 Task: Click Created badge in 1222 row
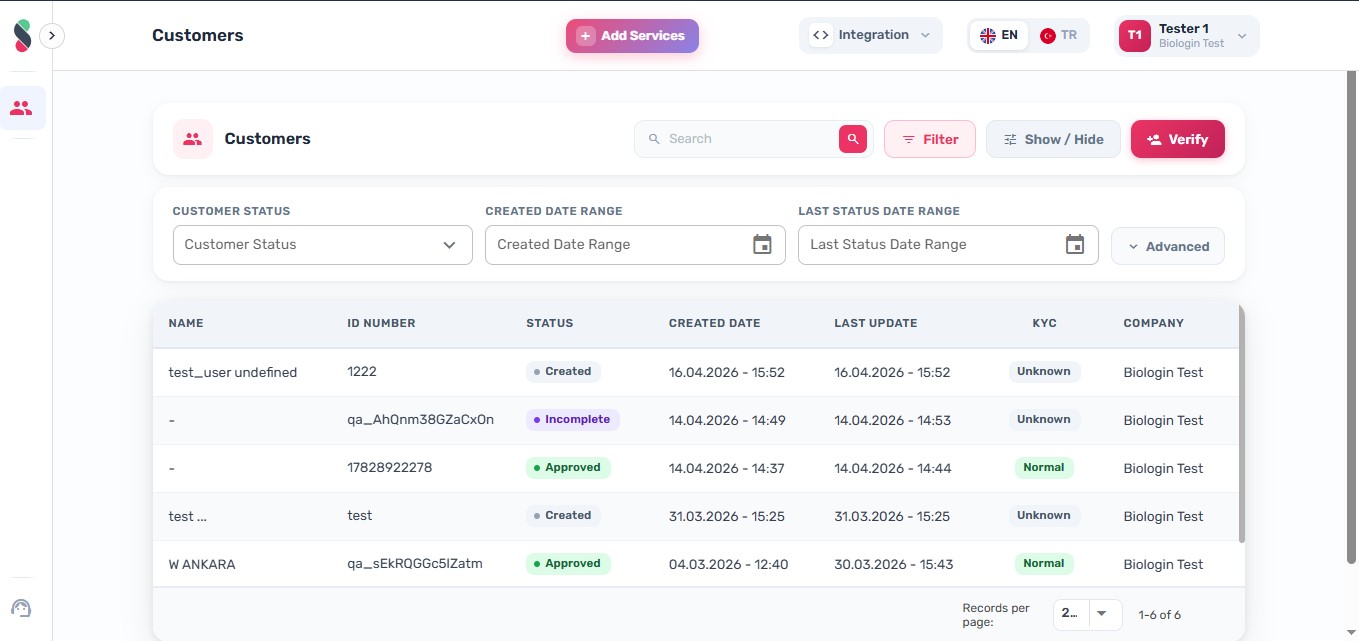[x=563, y=371]
